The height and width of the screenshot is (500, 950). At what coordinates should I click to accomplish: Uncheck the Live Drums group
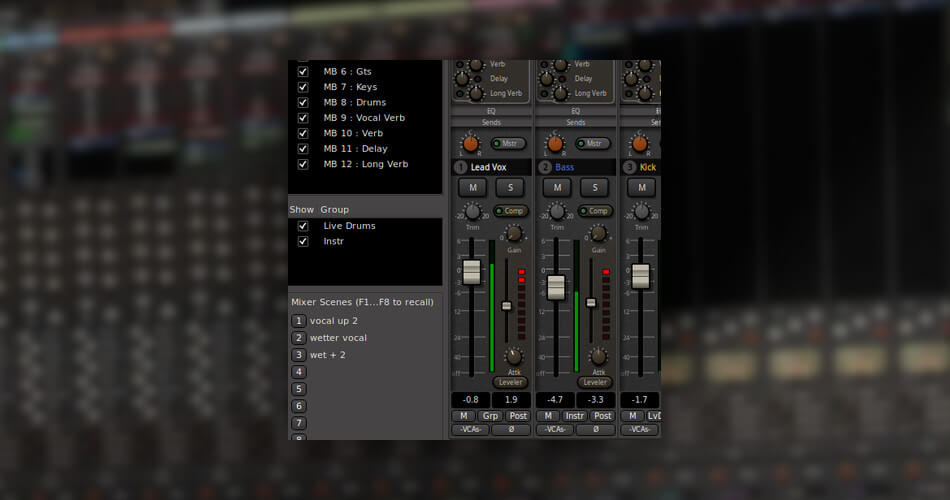[x=303, y=226]
